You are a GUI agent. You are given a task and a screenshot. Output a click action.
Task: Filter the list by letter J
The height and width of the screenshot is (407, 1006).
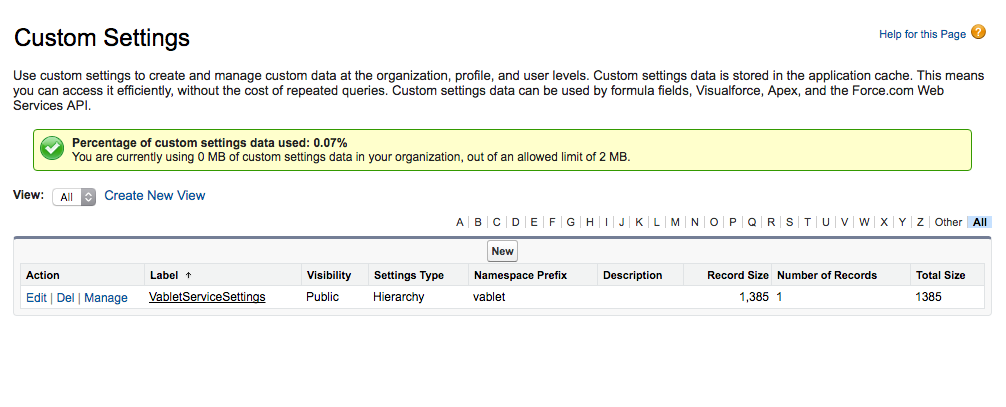tap(622, 222)
